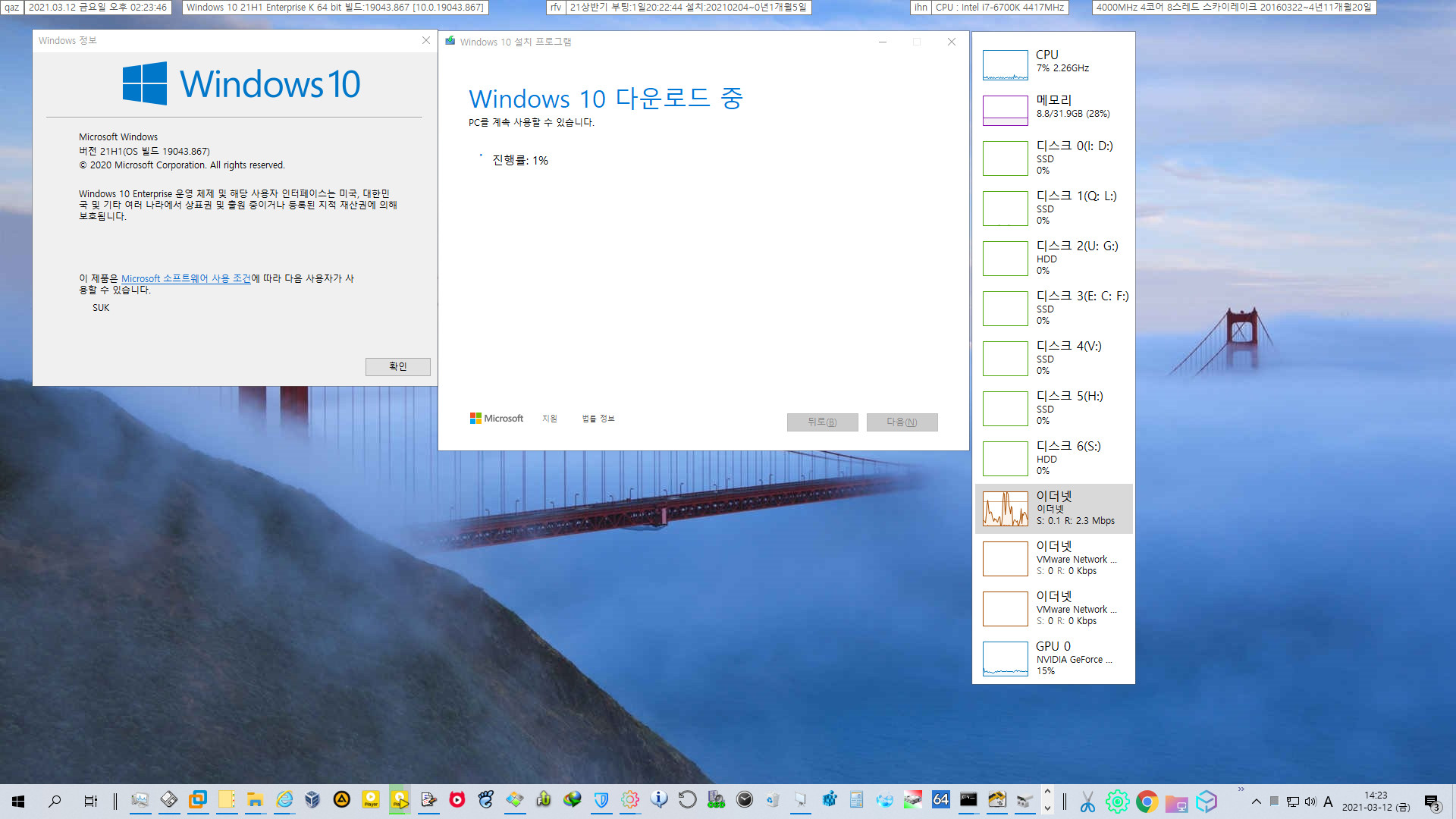
Task: Click the 진행률: 1% progress text
Action: [x=520, y=161]
